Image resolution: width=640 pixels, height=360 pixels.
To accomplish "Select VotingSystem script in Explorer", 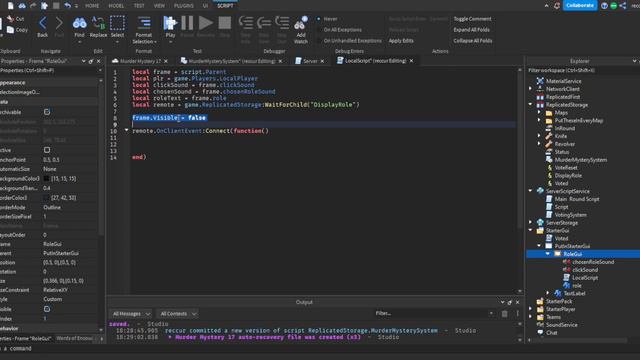I will (x=570, y=215).
